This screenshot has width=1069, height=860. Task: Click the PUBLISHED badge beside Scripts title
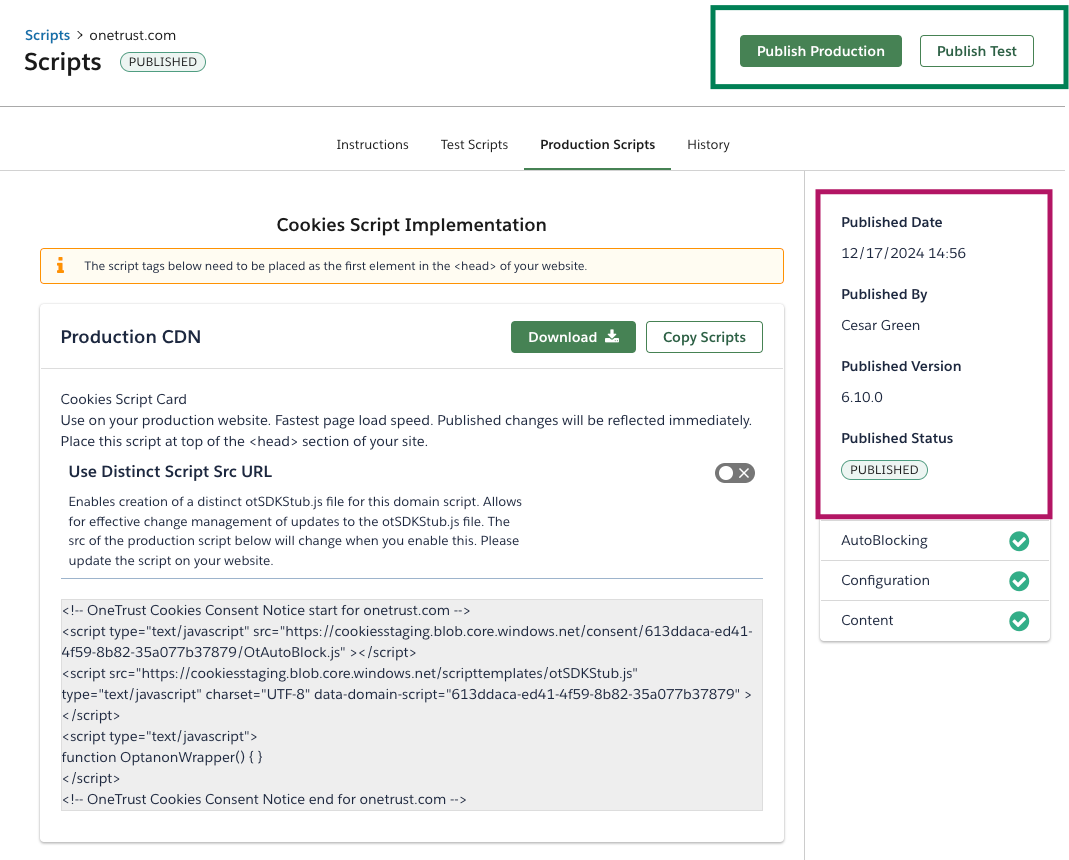[x=163, y=62]
